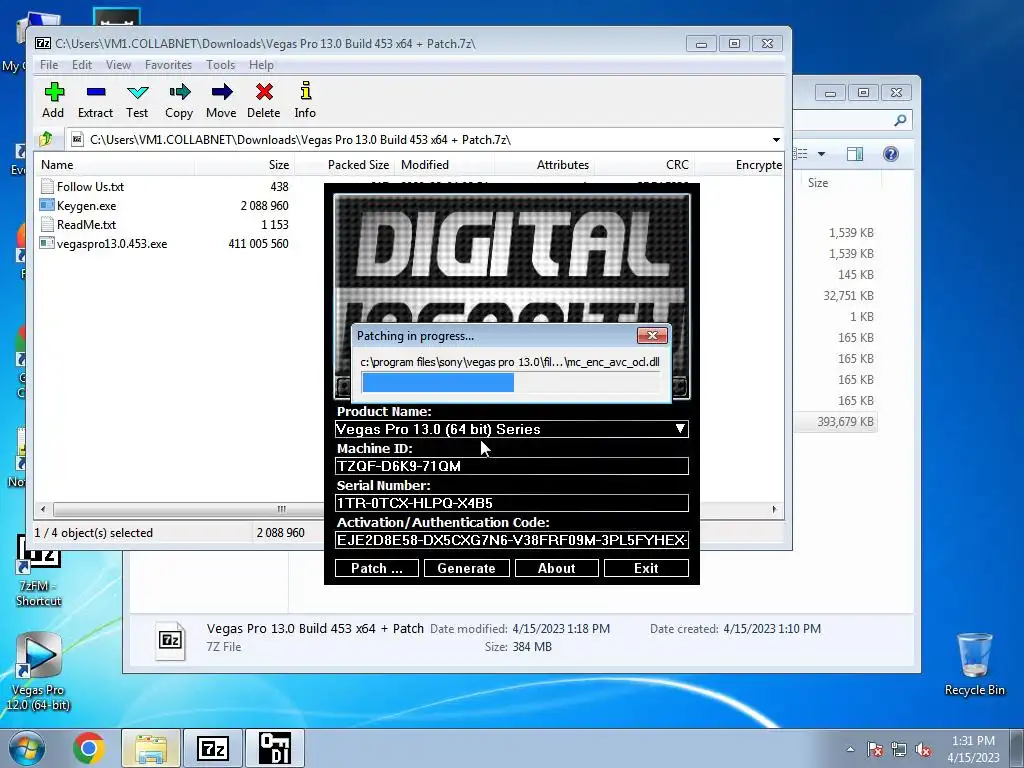
Task: Open the Help menu in 7-Zip
Action: (261, 65)
